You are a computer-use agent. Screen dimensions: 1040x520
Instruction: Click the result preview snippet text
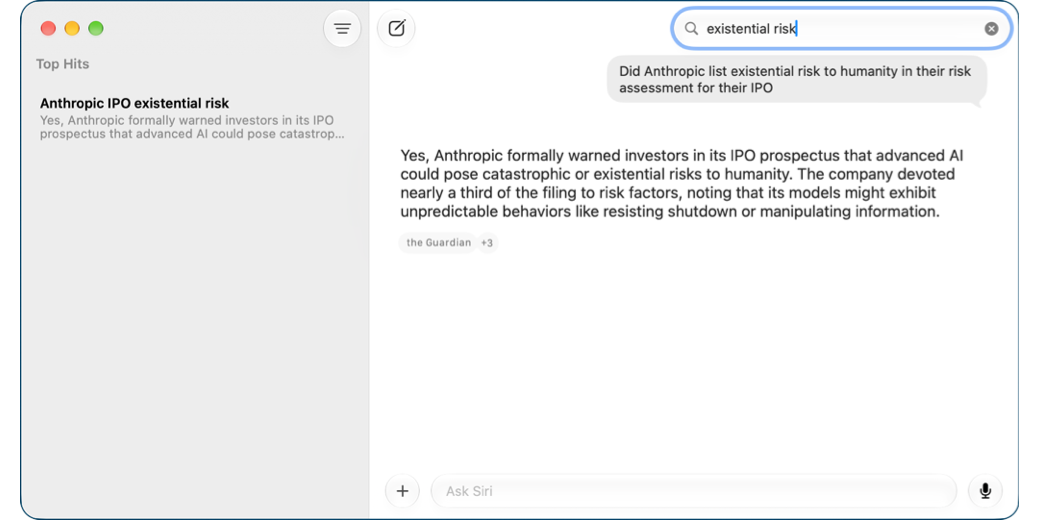(192, 127)
